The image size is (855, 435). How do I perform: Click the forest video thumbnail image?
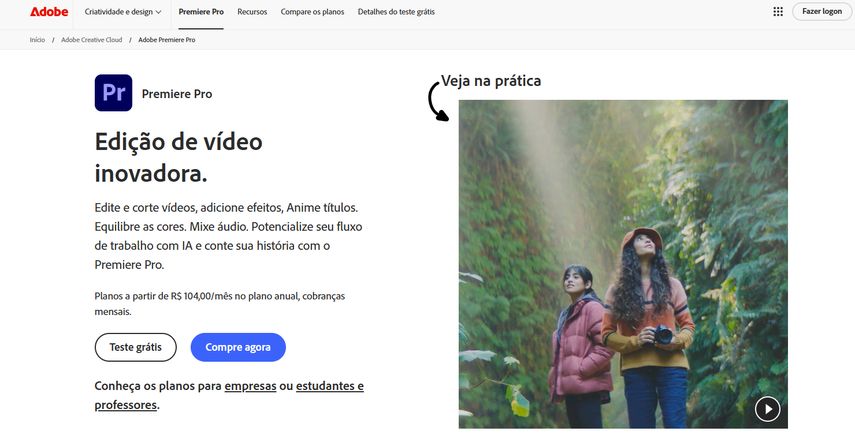pos(623,264)
